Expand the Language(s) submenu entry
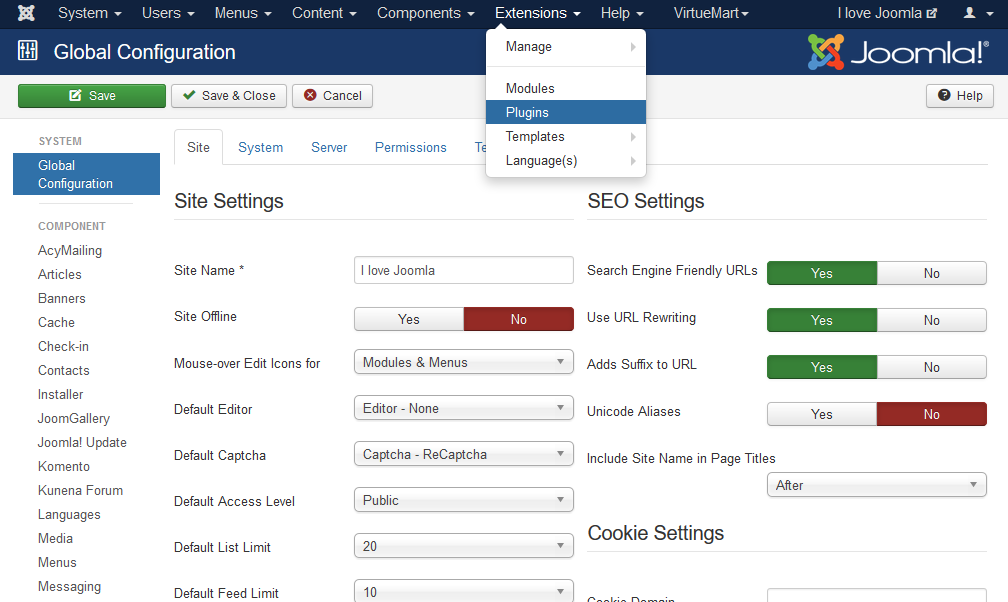The image size is (1008, 602). pos(566,161)
